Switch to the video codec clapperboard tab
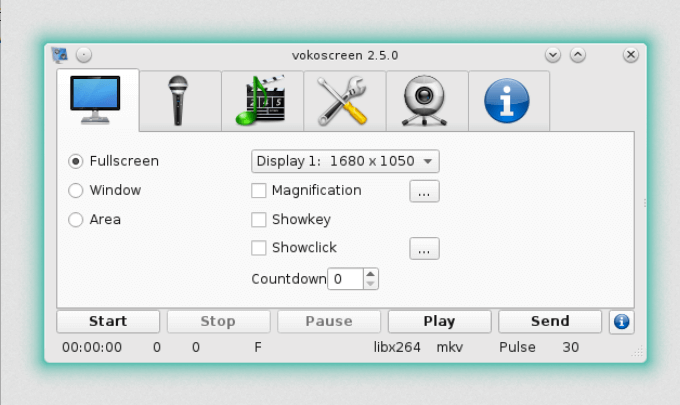This screenshot has width=680, height=405. coord(262,101)
